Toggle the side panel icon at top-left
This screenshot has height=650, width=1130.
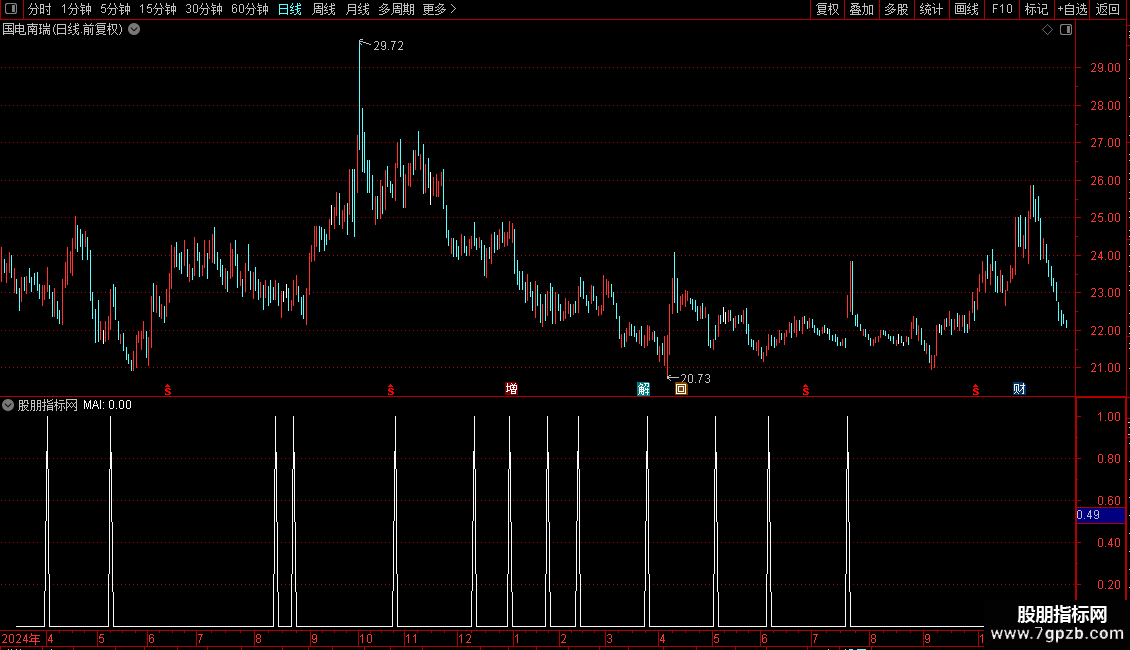(11, 9)
